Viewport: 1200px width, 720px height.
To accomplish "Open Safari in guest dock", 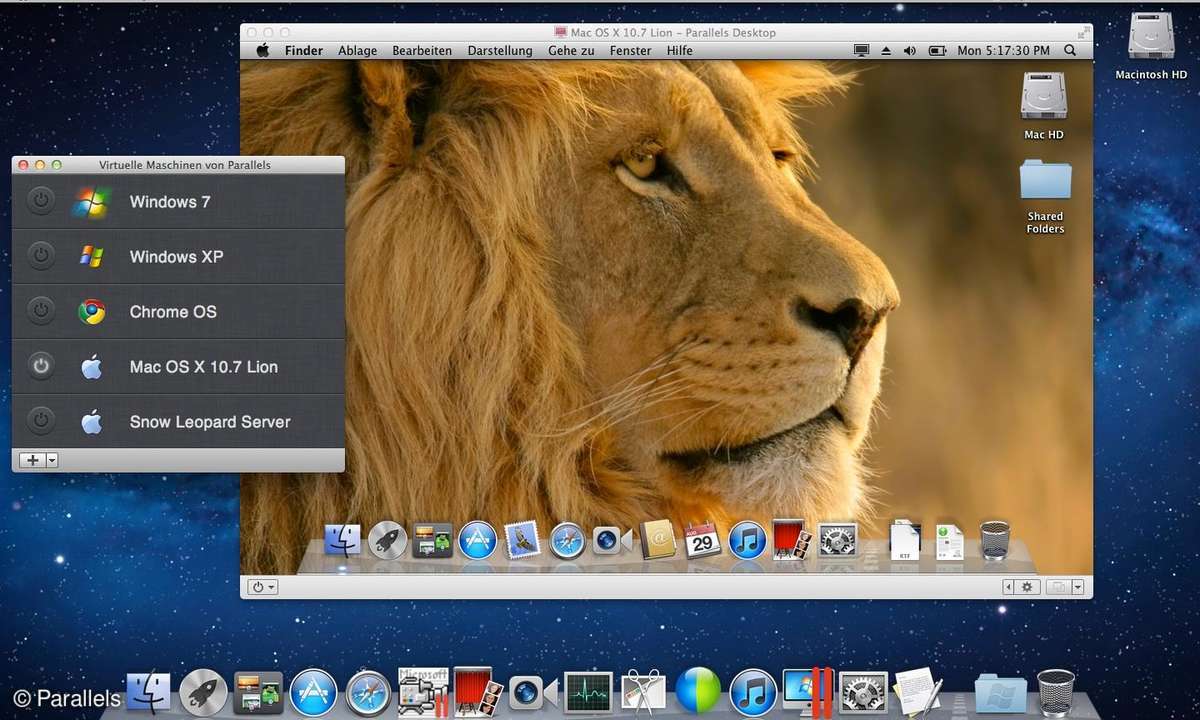I will (x=567, y=540).
